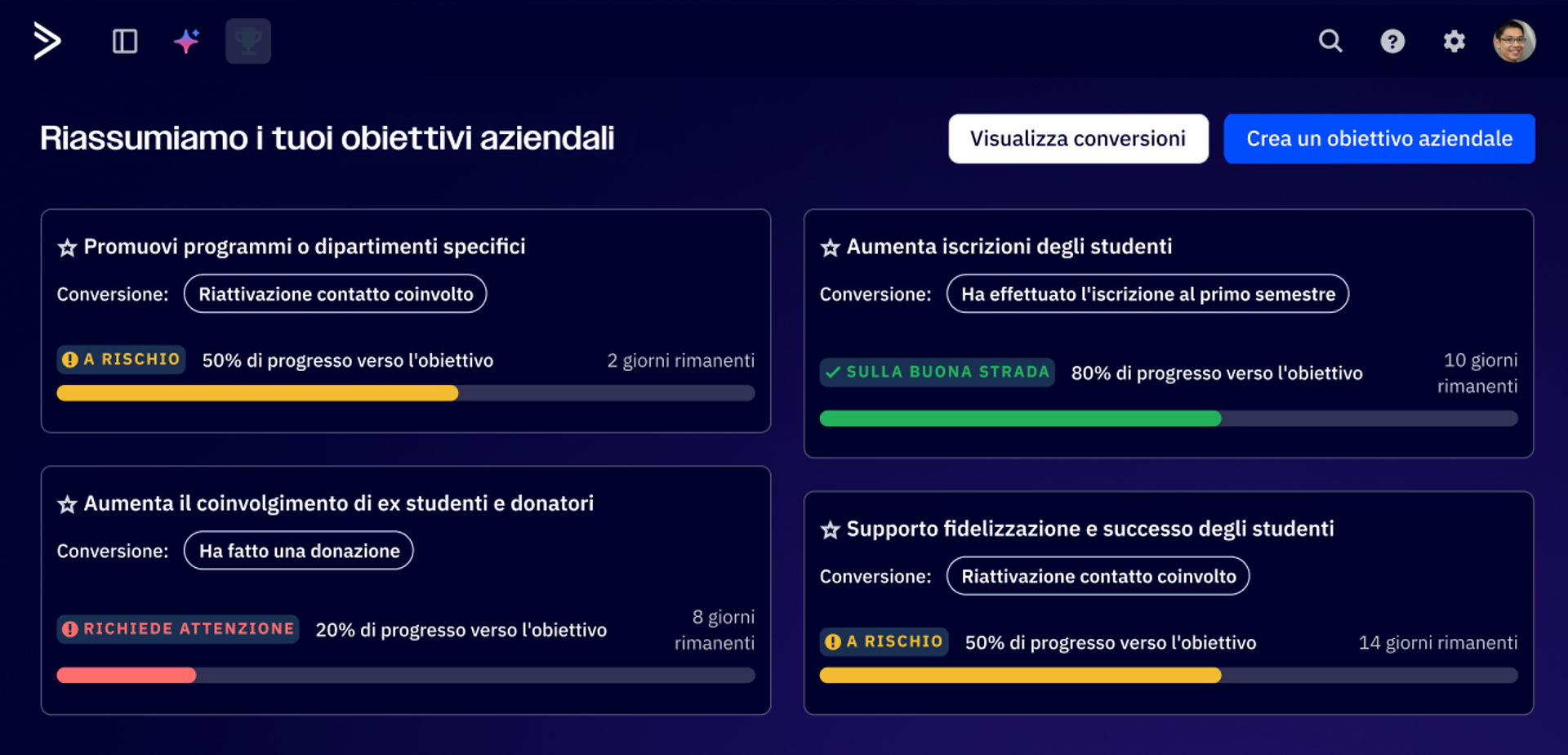This screenshot has width=1568, height=755.
Task: Open the AI sparkle assistant
Action: click(x=187, y=41)
